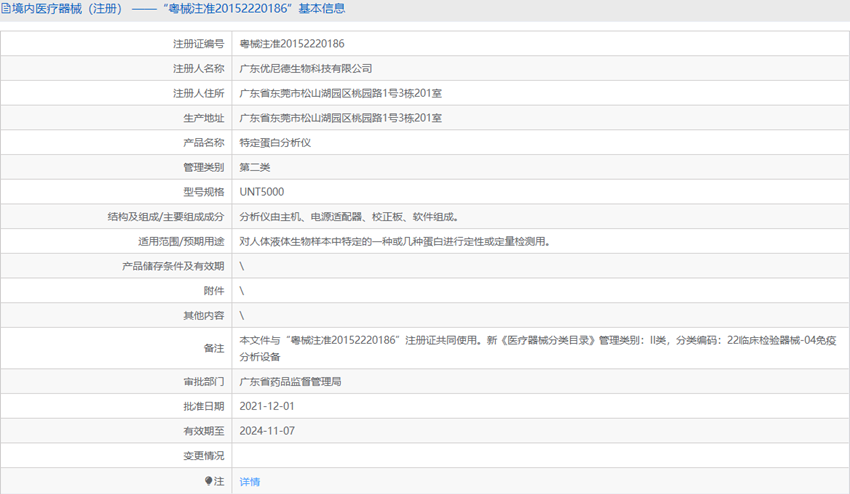Select the product name 特定蛋白分析仪
This screenshot has width=850, height=494.
coord(275,143)
